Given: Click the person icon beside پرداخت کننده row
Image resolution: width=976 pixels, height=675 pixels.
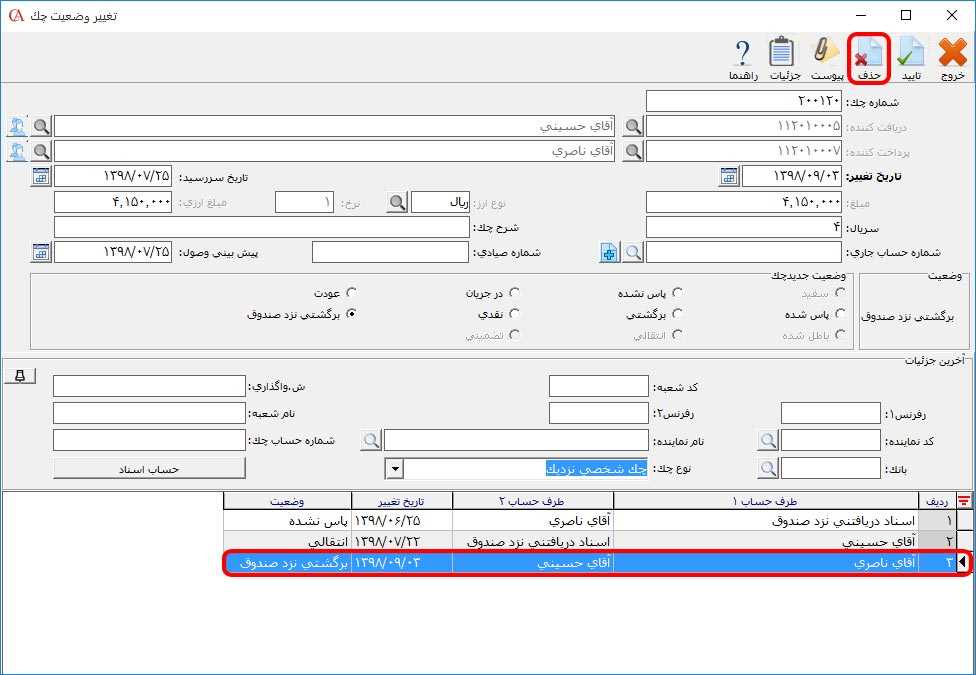Looking at the screenshot, I should coord(18,150).
